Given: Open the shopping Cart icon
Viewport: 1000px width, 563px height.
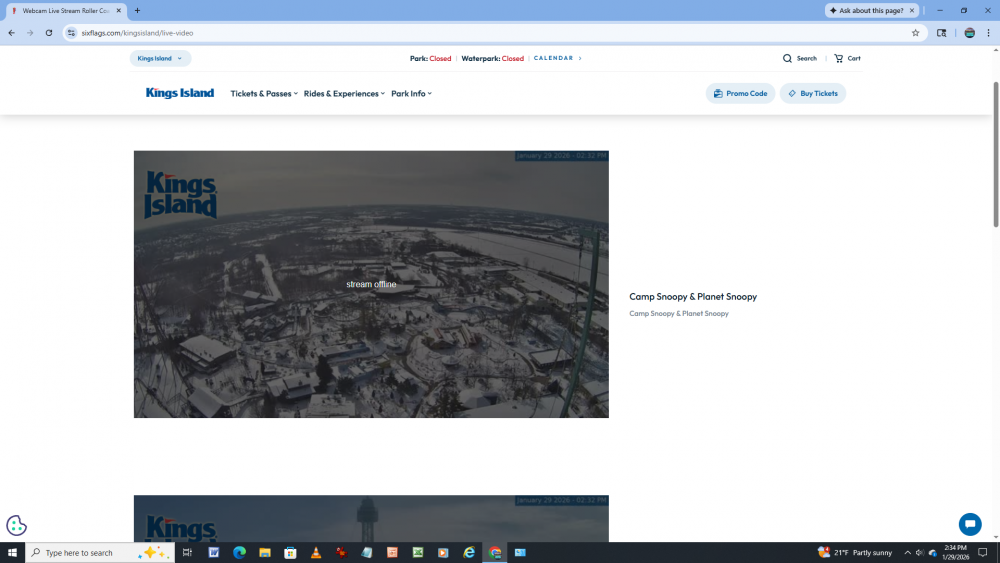Looking at the screenshot, I should click(x=839, y=58).
